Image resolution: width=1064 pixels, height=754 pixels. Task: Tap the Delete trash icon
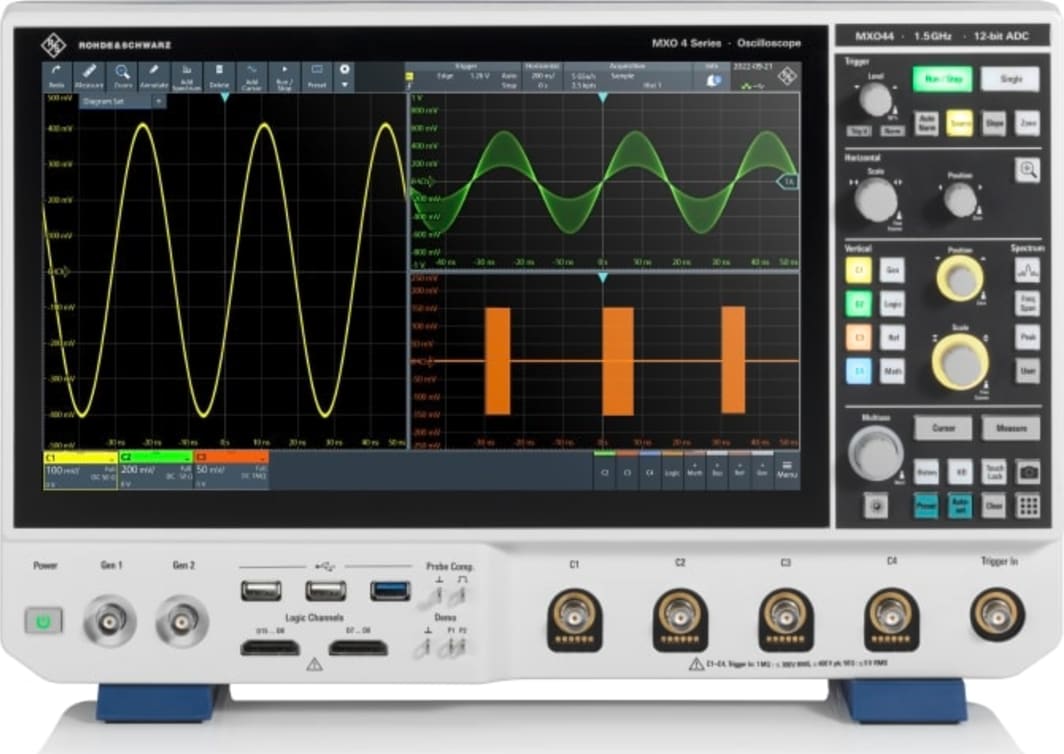pyautogui.click(x=219, y=76)
